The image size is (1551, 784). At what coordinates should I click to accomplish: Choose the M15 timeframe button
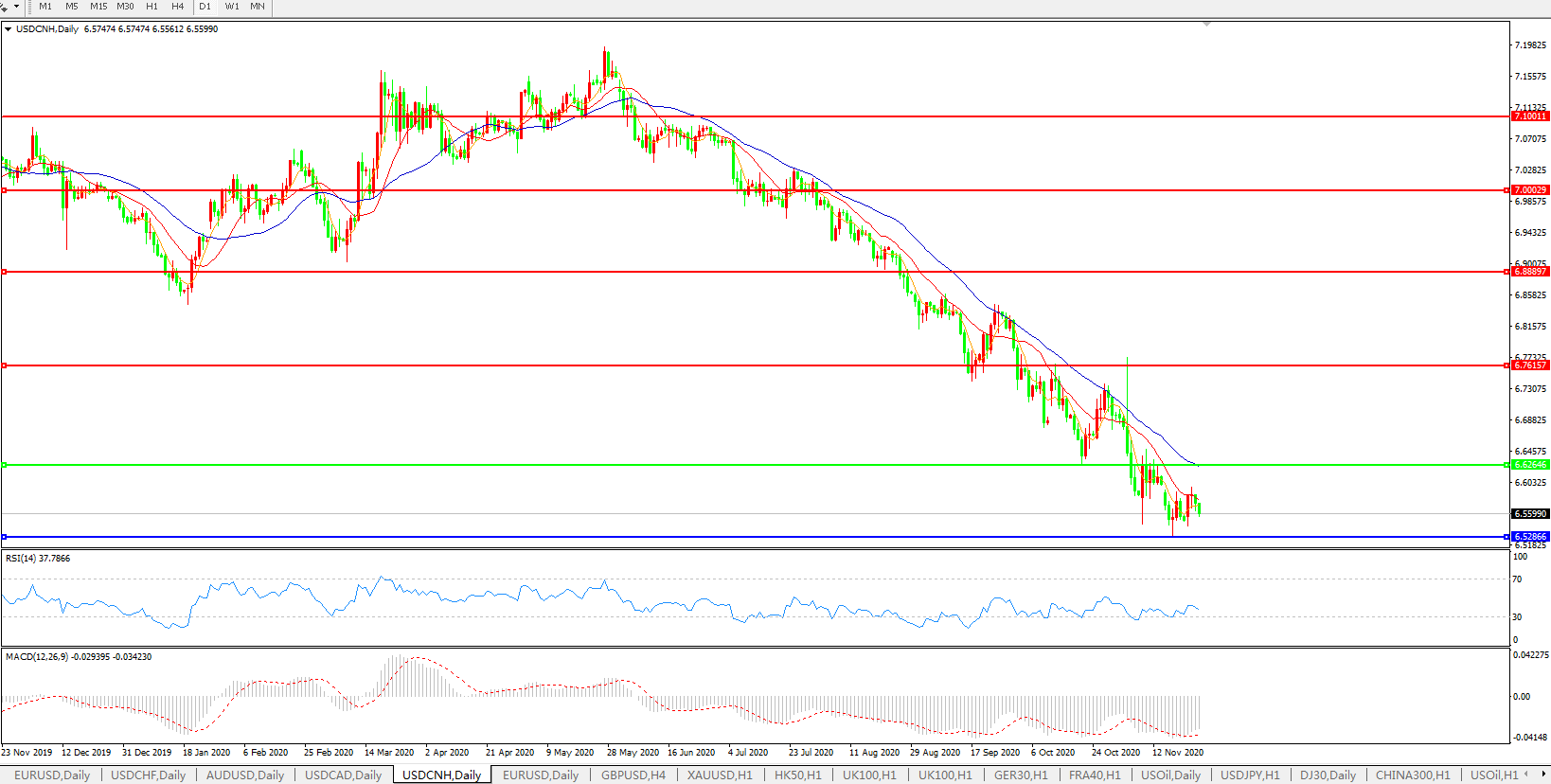(98, 7)
